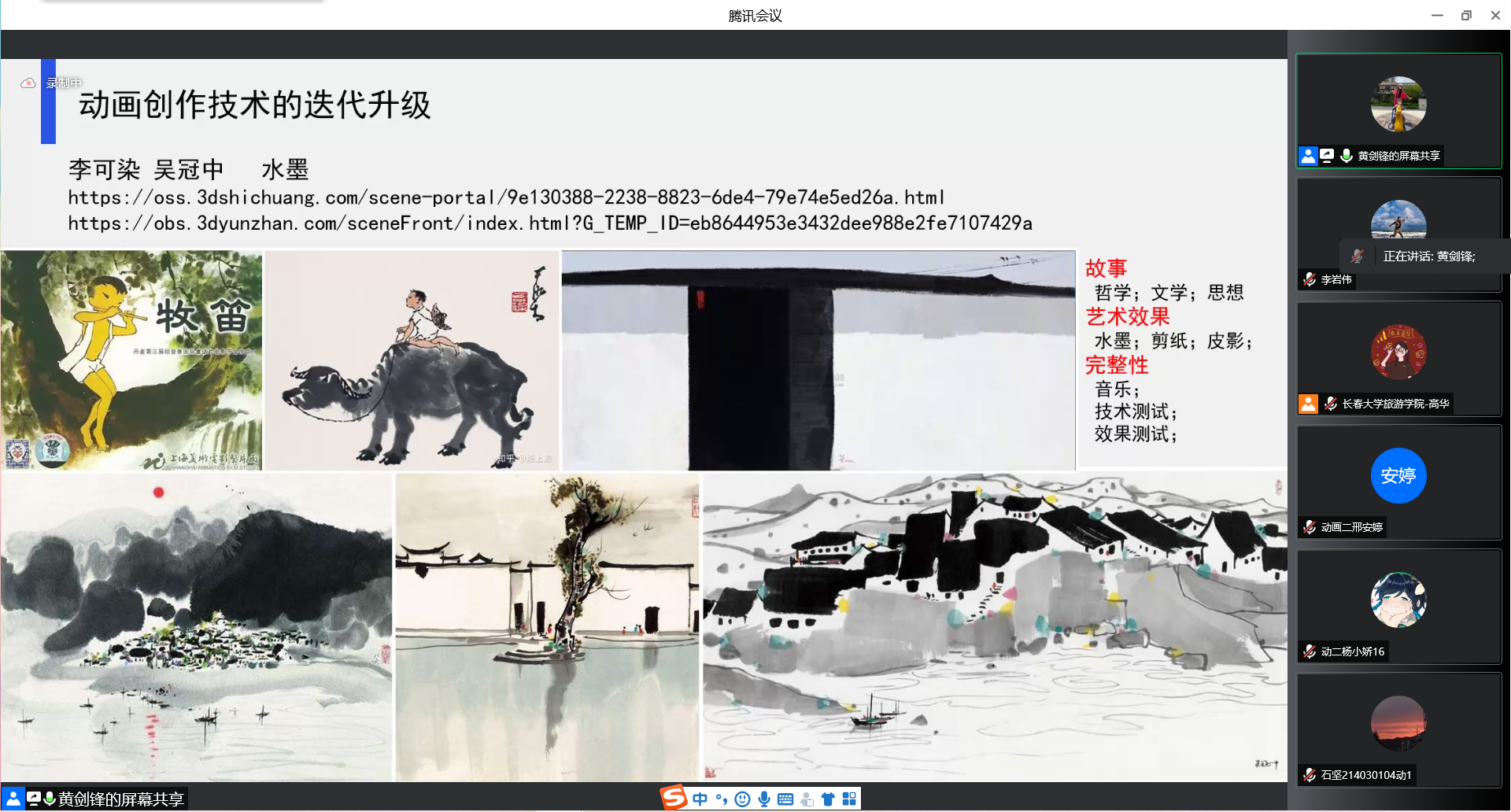Click slide title 动画创作技术的迭代升级
The image size is (1511, 812).
click(254, 105)
